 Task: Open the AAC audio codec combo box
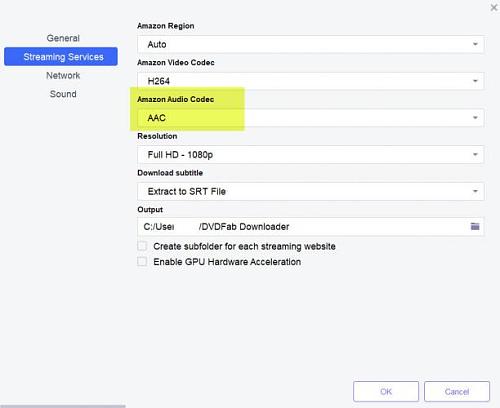(x=310, y=118)
